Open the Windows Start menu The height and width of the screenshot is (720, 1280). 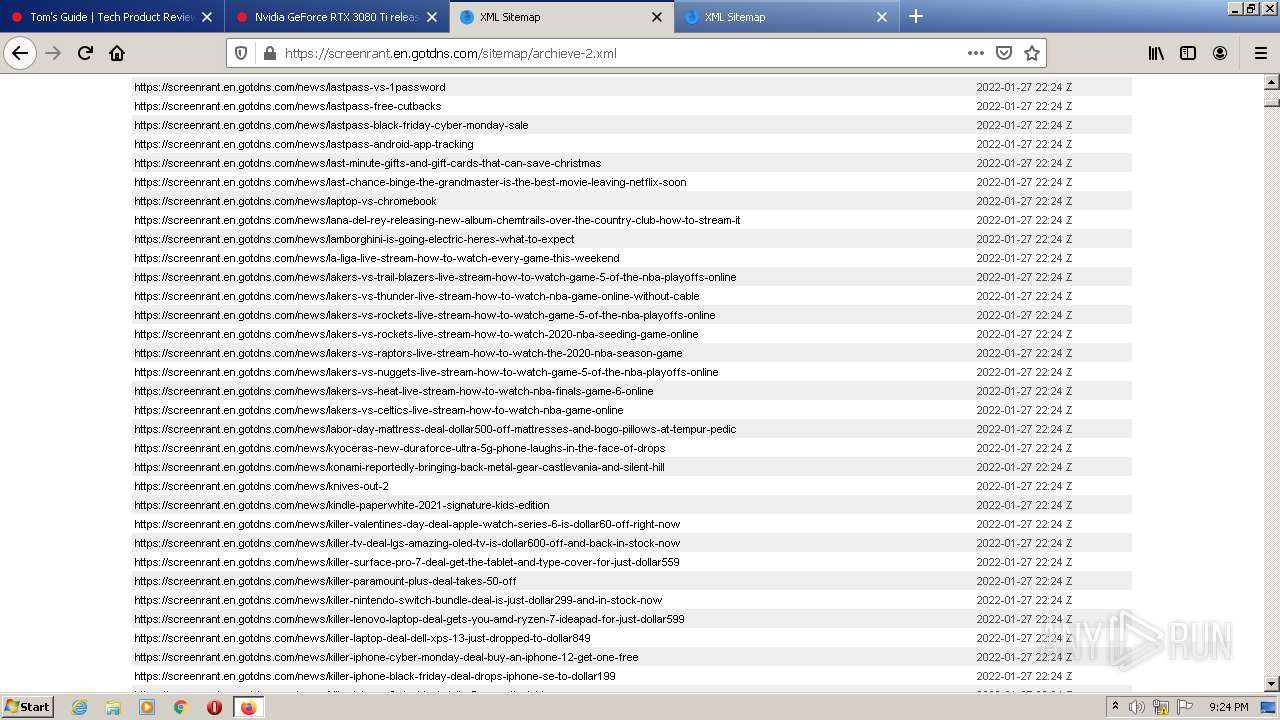tap(27, 706)
